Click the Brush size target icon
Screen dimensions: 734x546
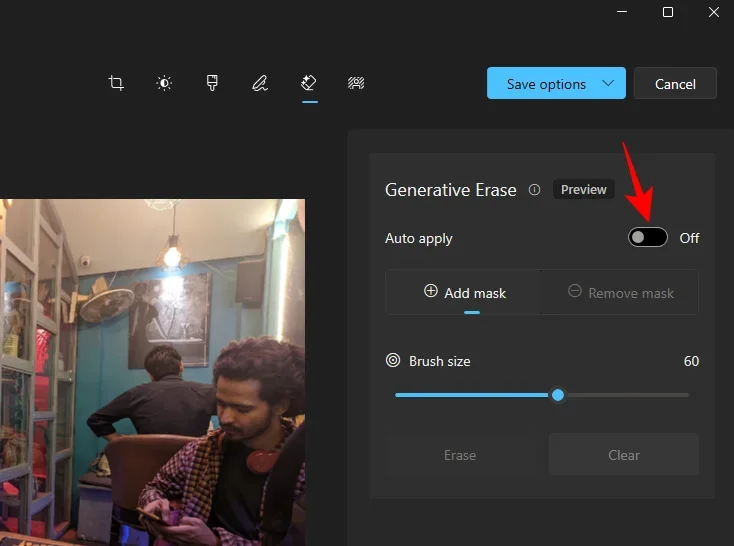tap(393, 361)
